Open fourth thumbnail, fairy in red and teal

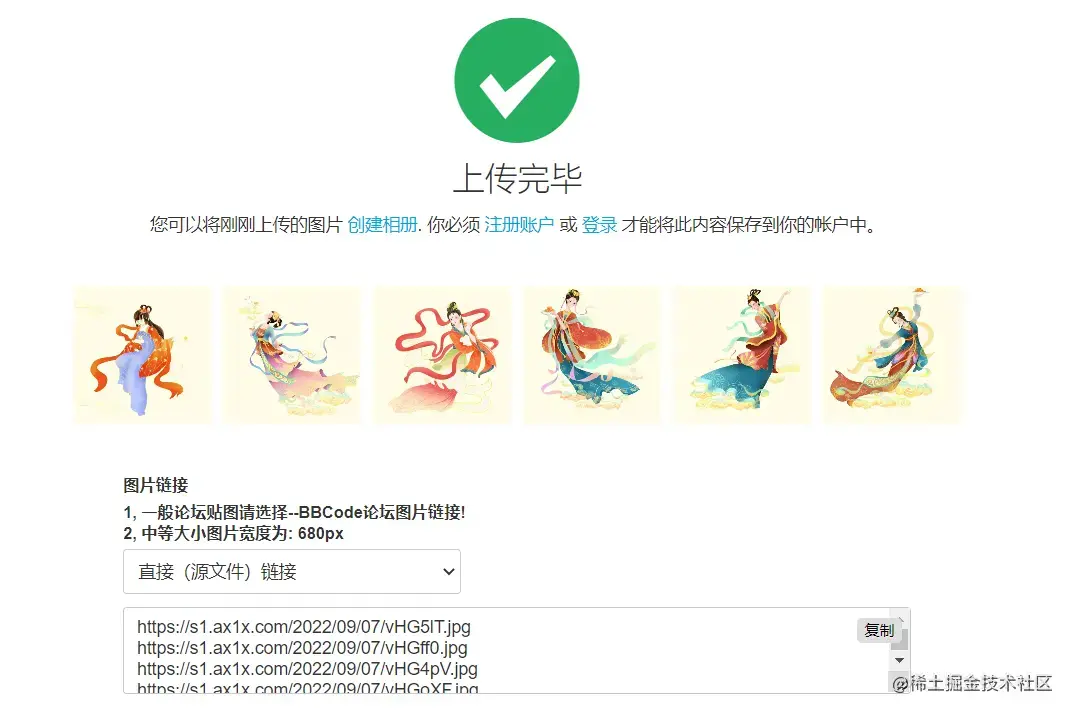tap(592, 355)
